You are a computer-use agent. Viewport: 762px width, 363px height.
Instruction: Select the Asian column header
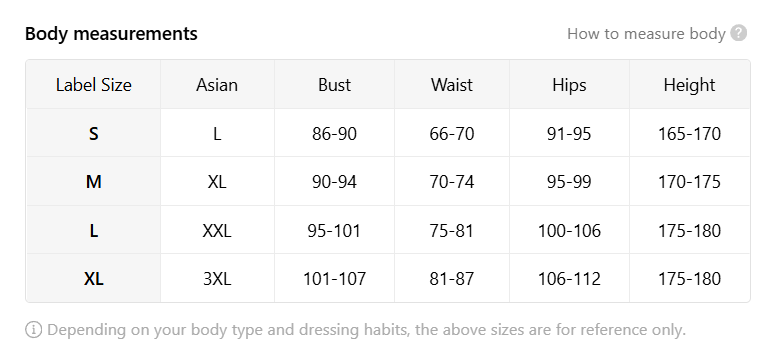click(x=217, y=85)
